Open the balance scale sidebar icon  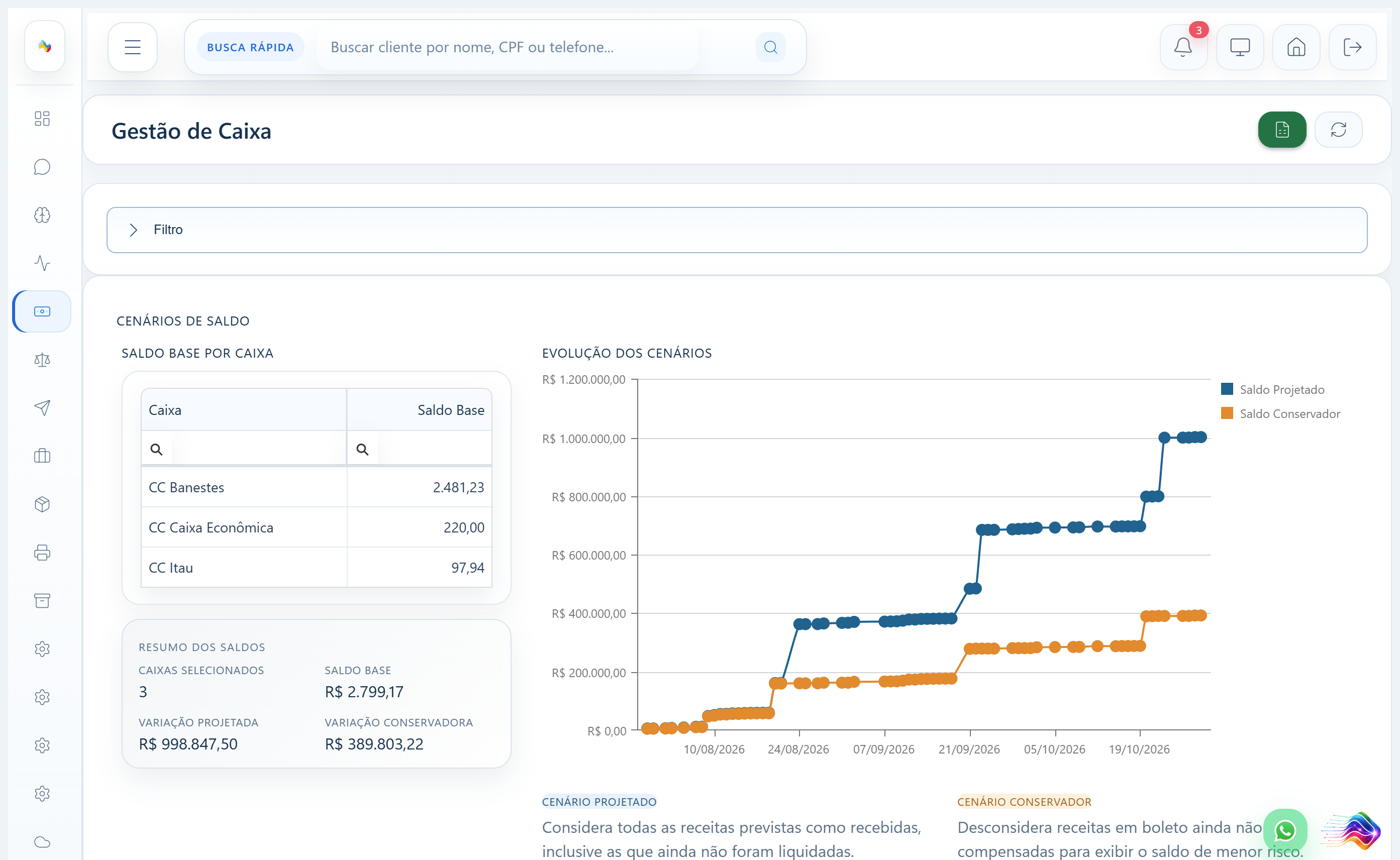click(42, 360)
